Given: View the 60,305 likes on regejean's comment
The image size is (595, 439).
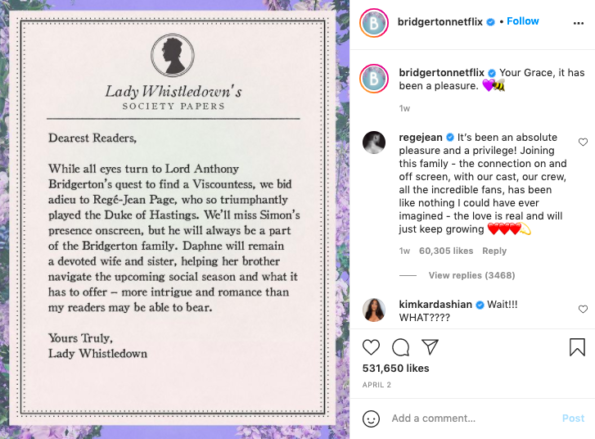Looking at the screenshot, I should click(x=446, y=251).
